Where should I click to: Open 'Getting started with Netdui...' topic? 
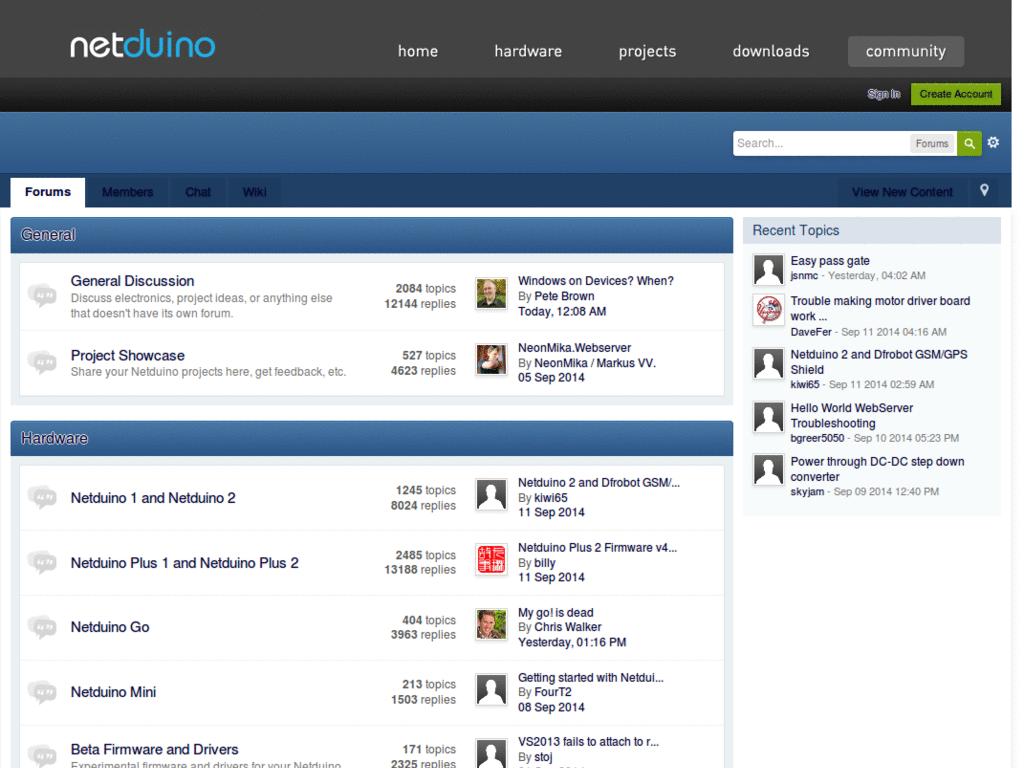[590, 677]
